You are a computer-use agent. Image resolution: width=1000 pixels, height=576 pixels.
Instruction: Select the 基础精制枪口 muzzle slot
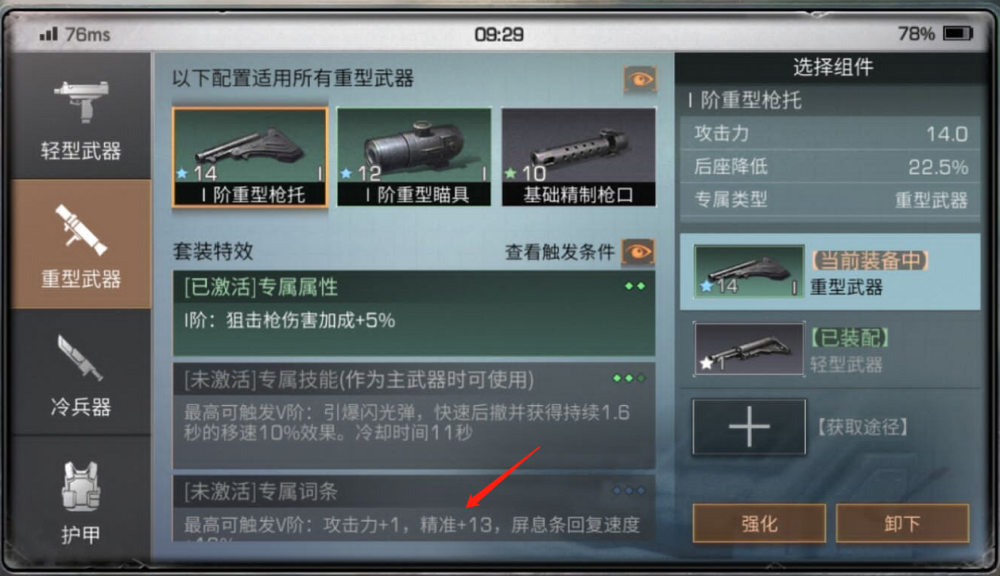[x=578, y=157]
